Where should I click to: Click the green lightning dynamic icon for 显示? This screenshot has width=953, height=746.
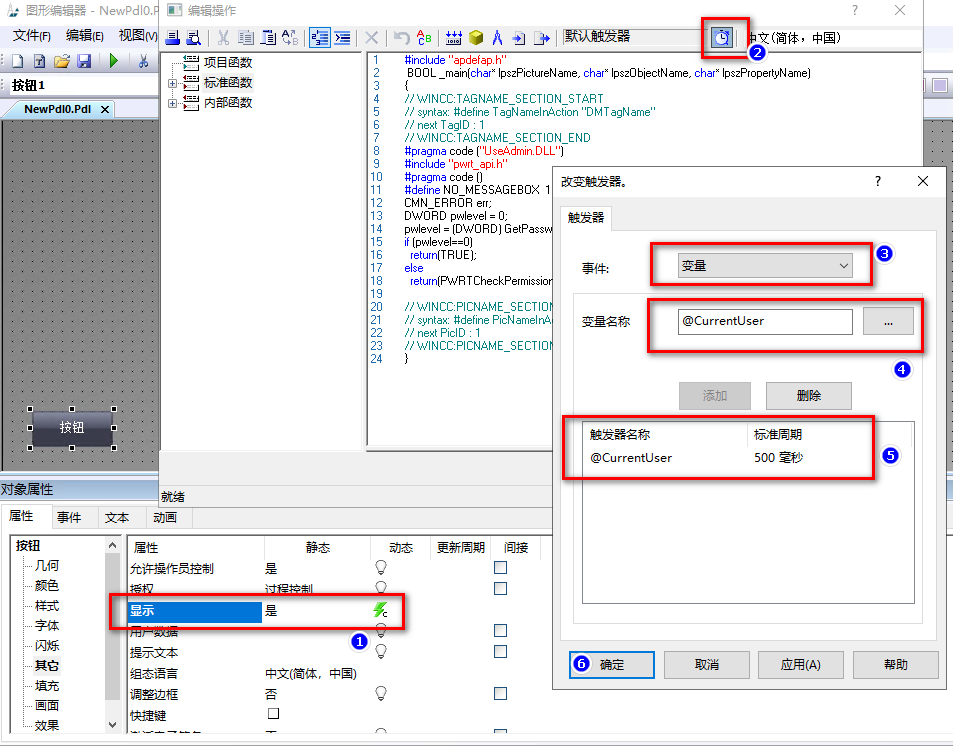point(380,610)
